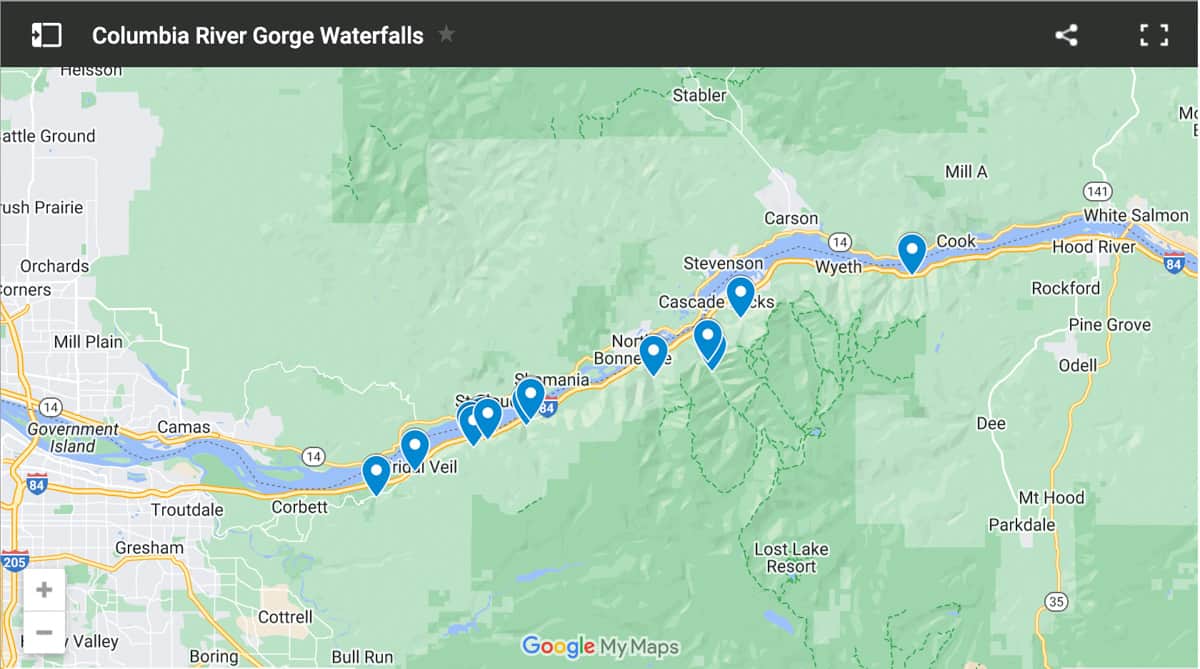Screen dimensions: 1200x669
Task: Click the Stevenson town label
Action: (723, 263)
